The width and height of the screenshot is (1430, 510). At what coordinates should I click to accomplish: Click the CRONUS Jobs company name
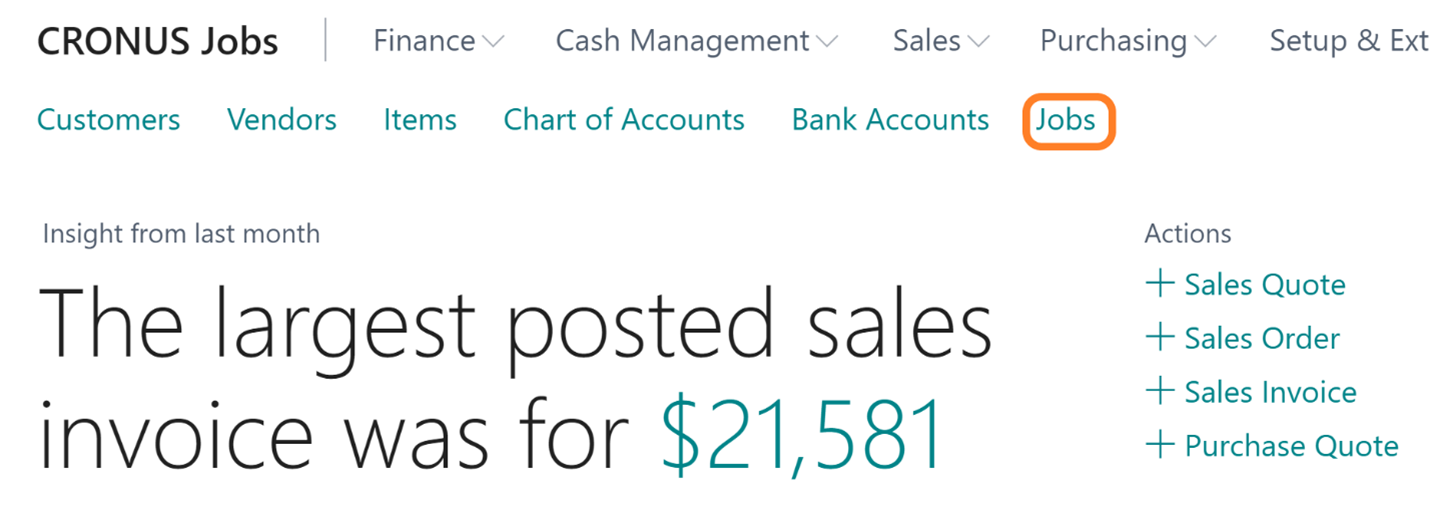click(x=158, y=42)
